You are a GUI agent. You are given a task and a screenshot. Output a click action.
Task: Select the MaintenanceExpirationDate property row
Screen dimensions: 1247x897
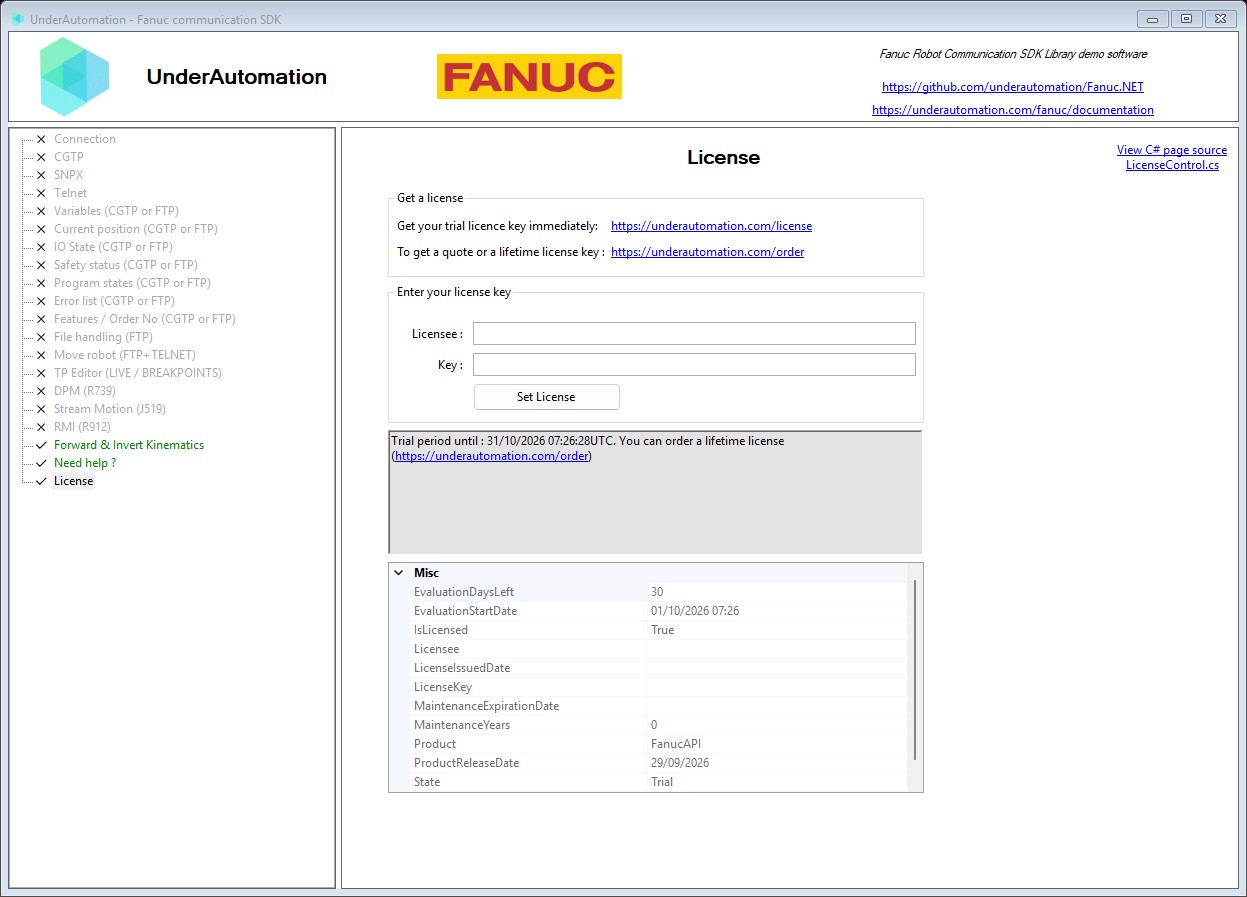tap(648, 706)
